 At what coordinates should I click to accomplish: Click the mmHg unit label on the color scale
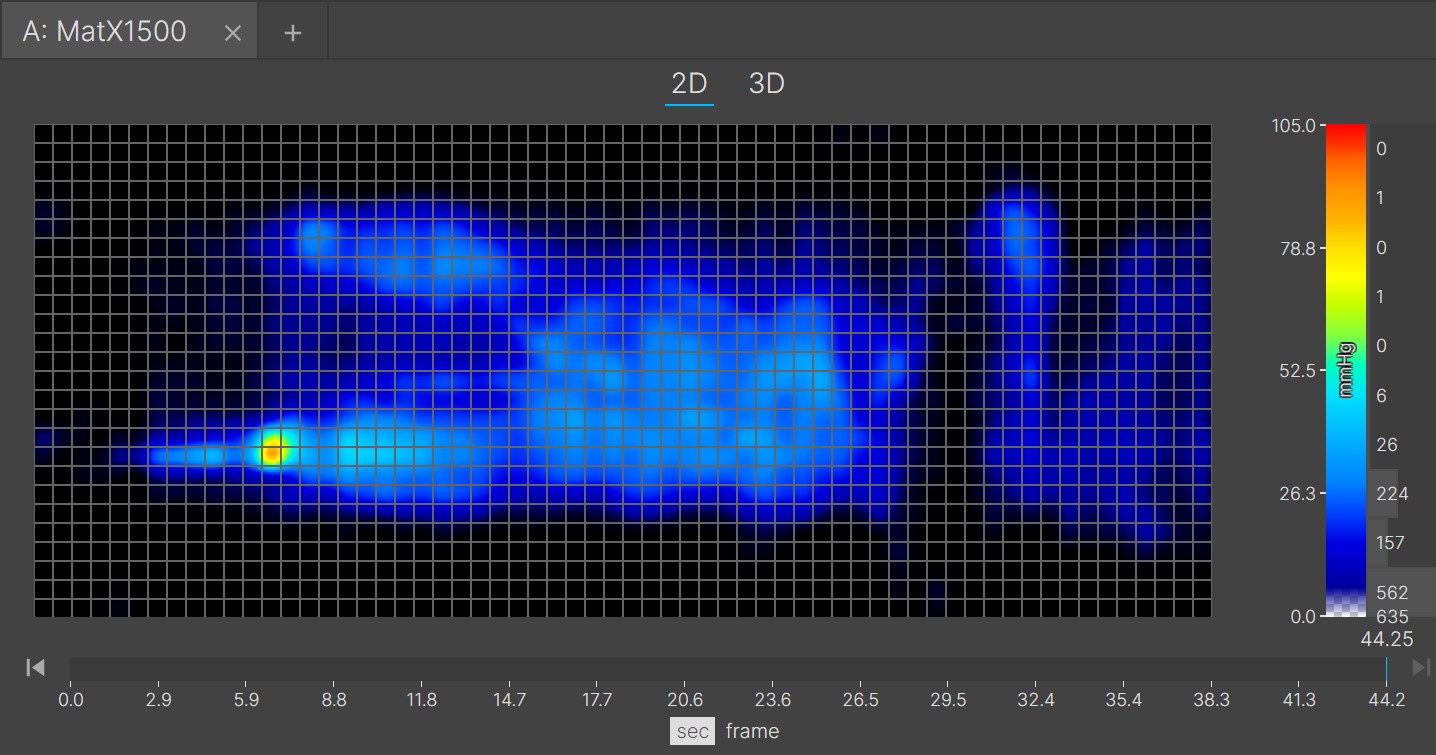coord(1346,369)
